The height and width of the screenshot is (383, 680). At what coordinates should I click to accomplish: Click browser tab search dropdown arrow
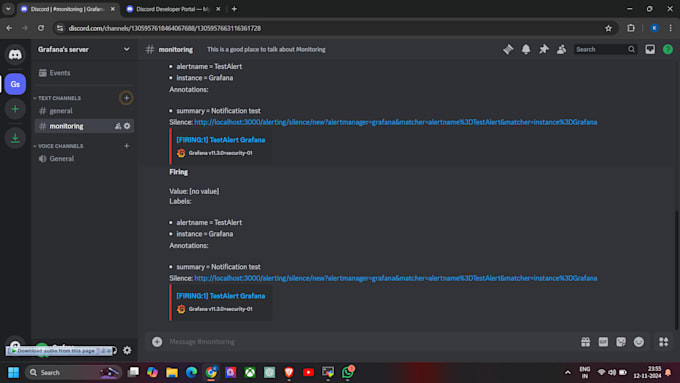click(8, 9)
